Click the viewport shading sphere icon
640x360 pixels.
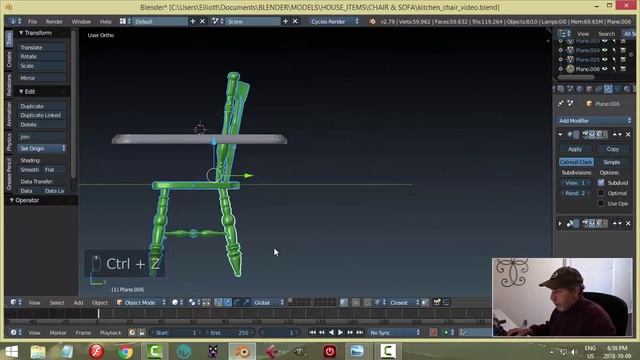175,302
